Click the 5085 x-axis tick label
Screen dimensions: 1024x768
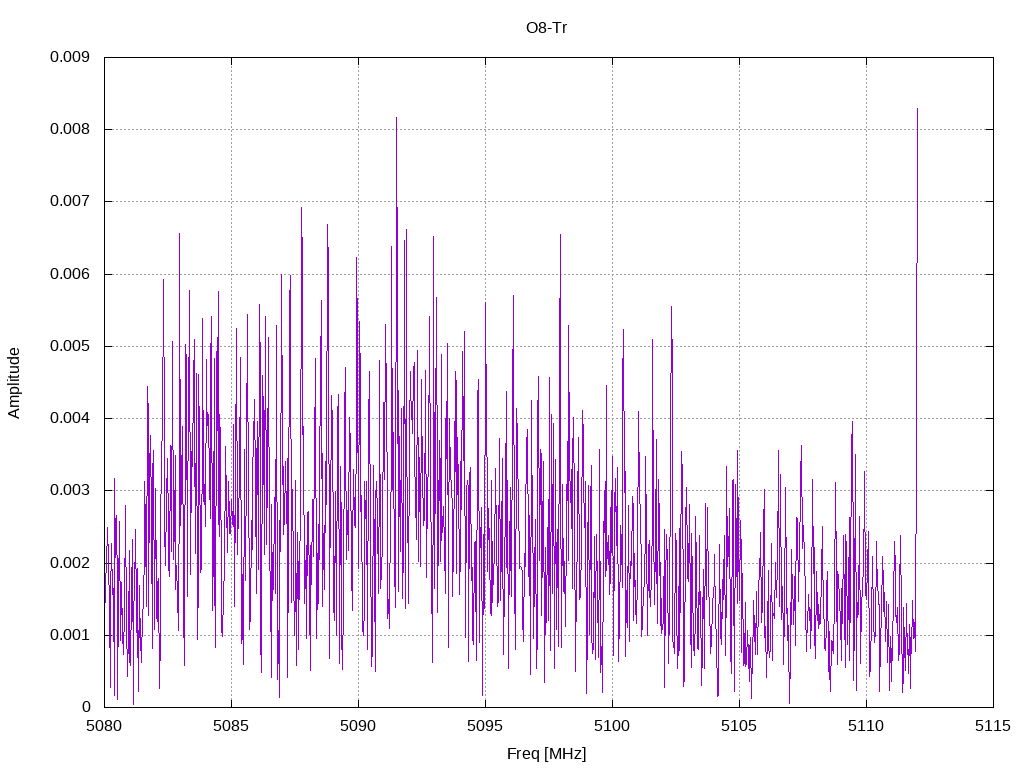(231, 726)
